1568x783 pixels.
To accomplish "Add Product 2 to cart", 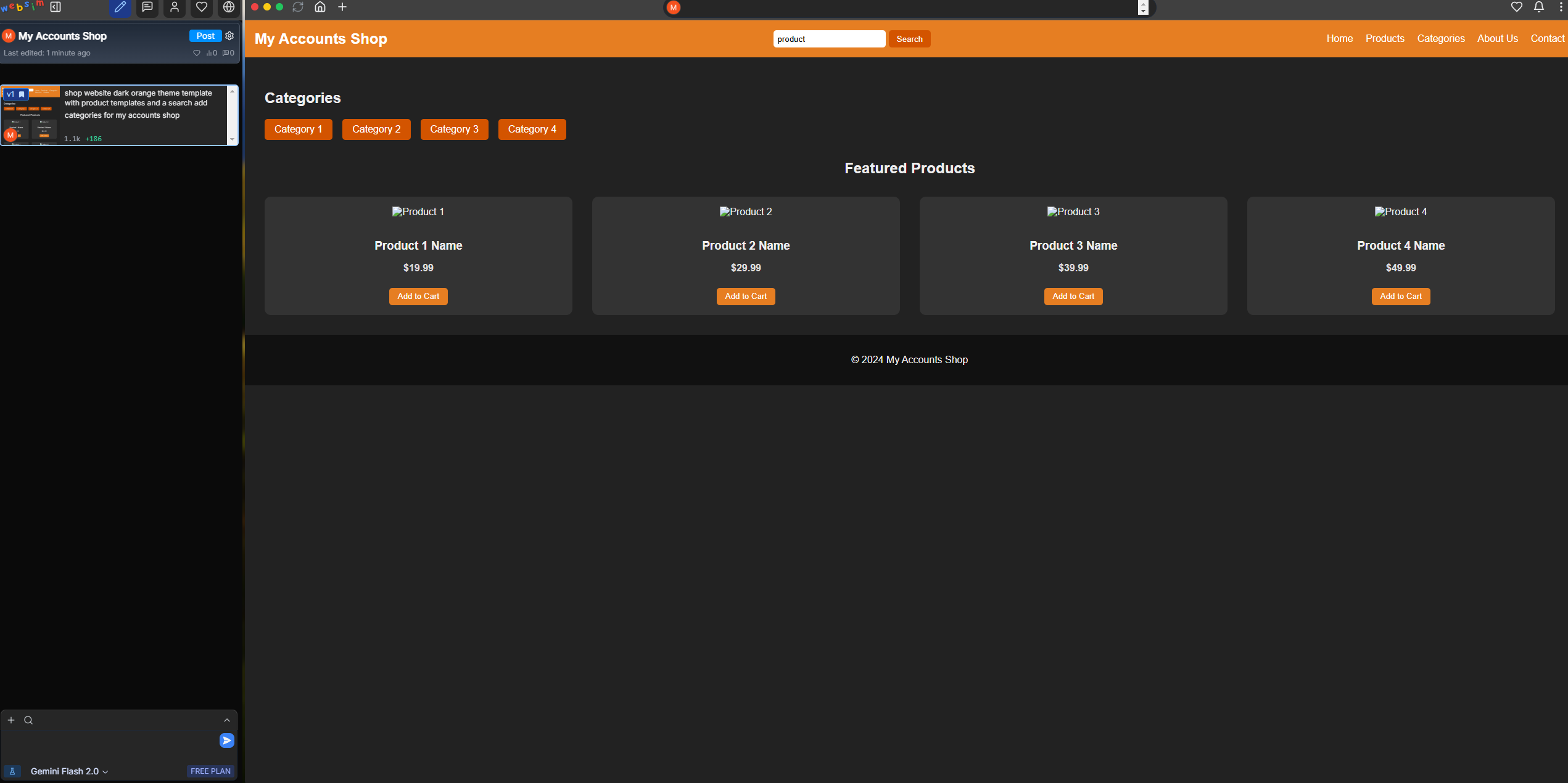I will tap(746, 297).
